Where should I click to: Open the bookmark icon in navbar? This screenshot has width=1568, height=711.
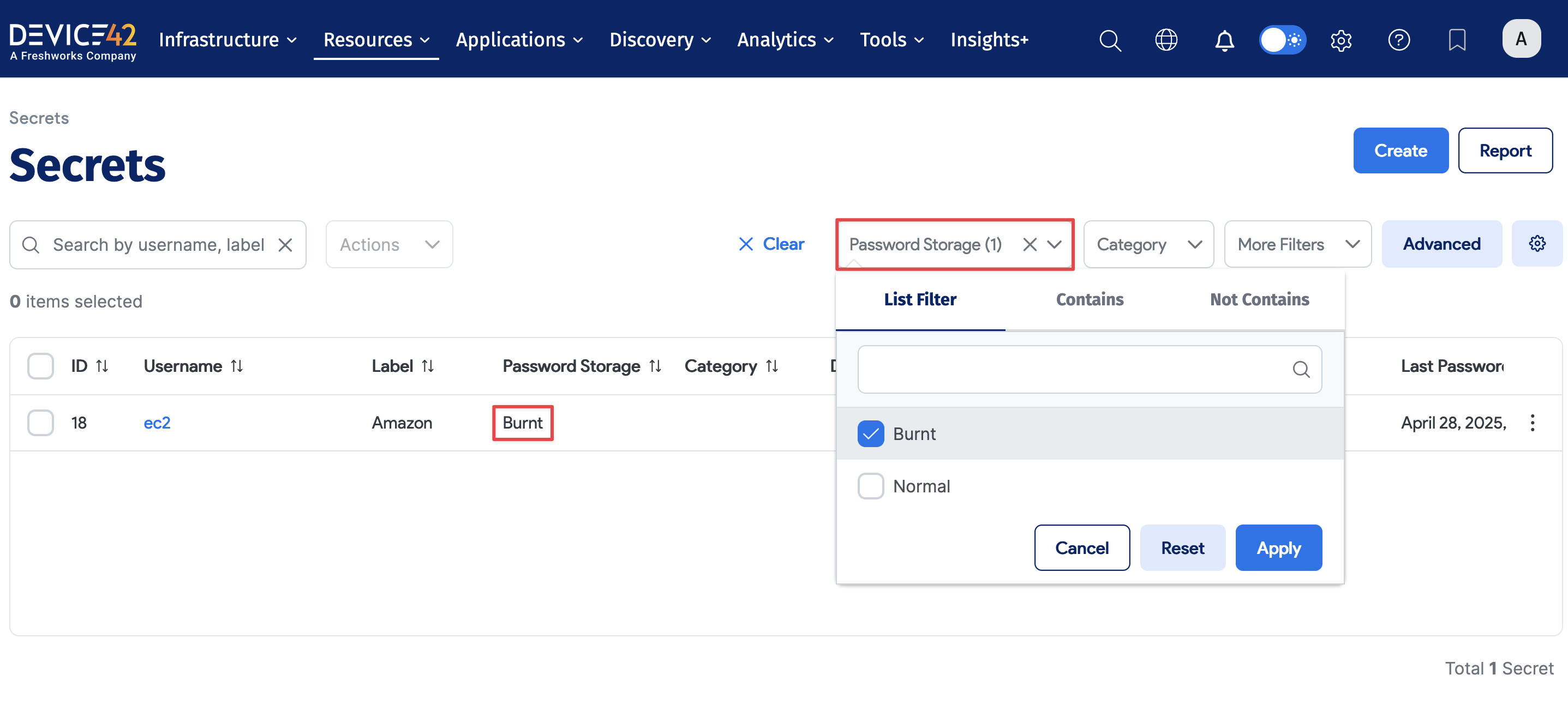1457,40
